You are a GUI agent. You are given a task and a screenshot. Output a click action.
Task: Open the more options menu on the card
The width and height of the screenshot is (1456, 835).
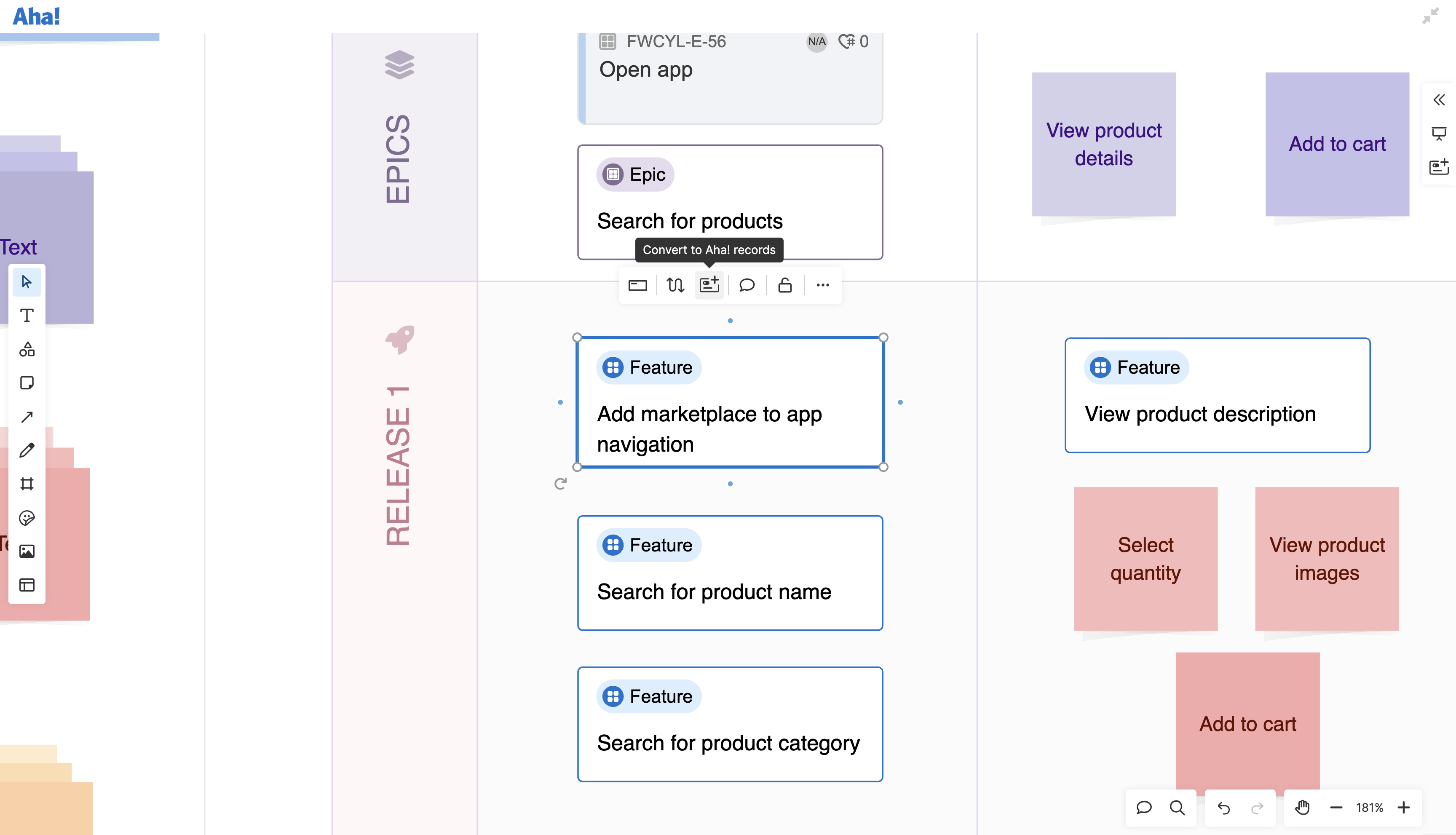(823, 284)
